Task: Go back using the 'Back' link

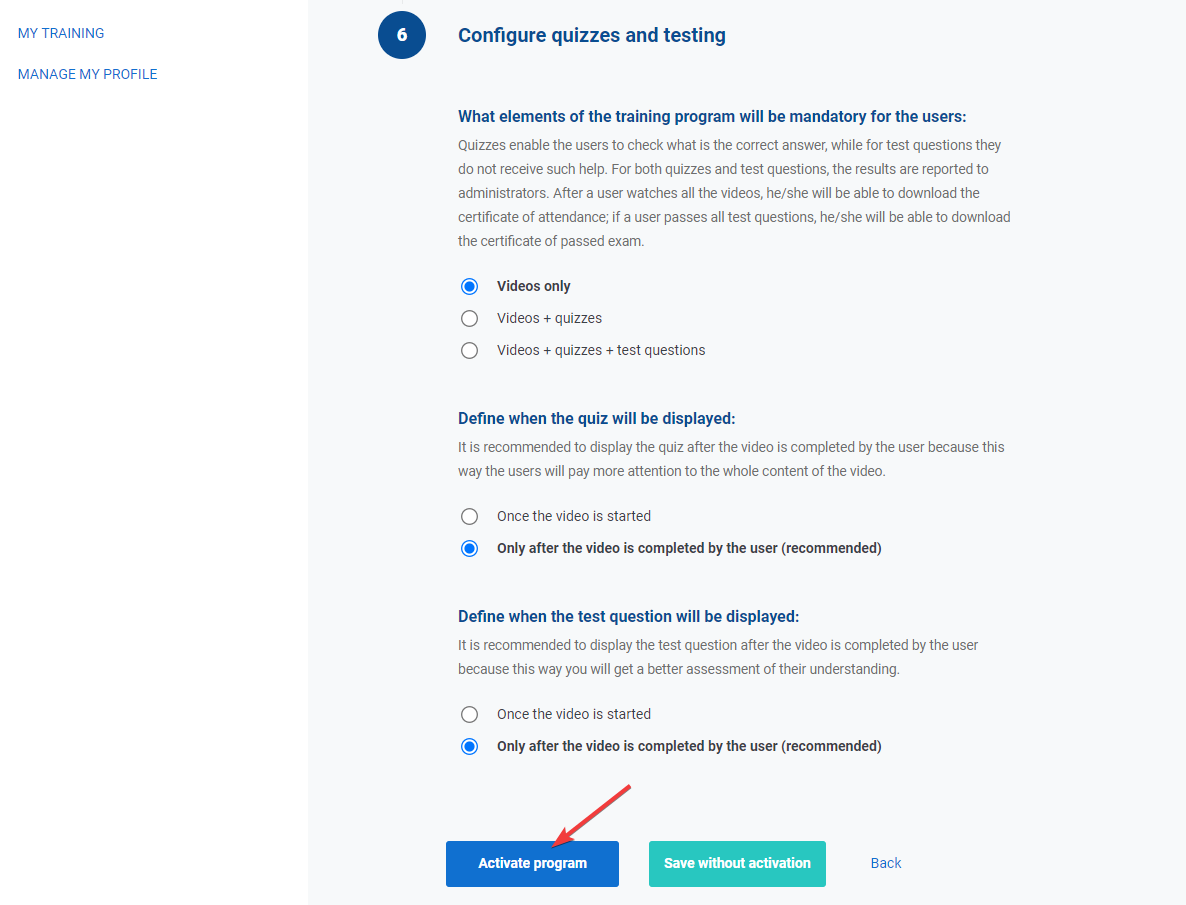Action: [x=885, y=863]
